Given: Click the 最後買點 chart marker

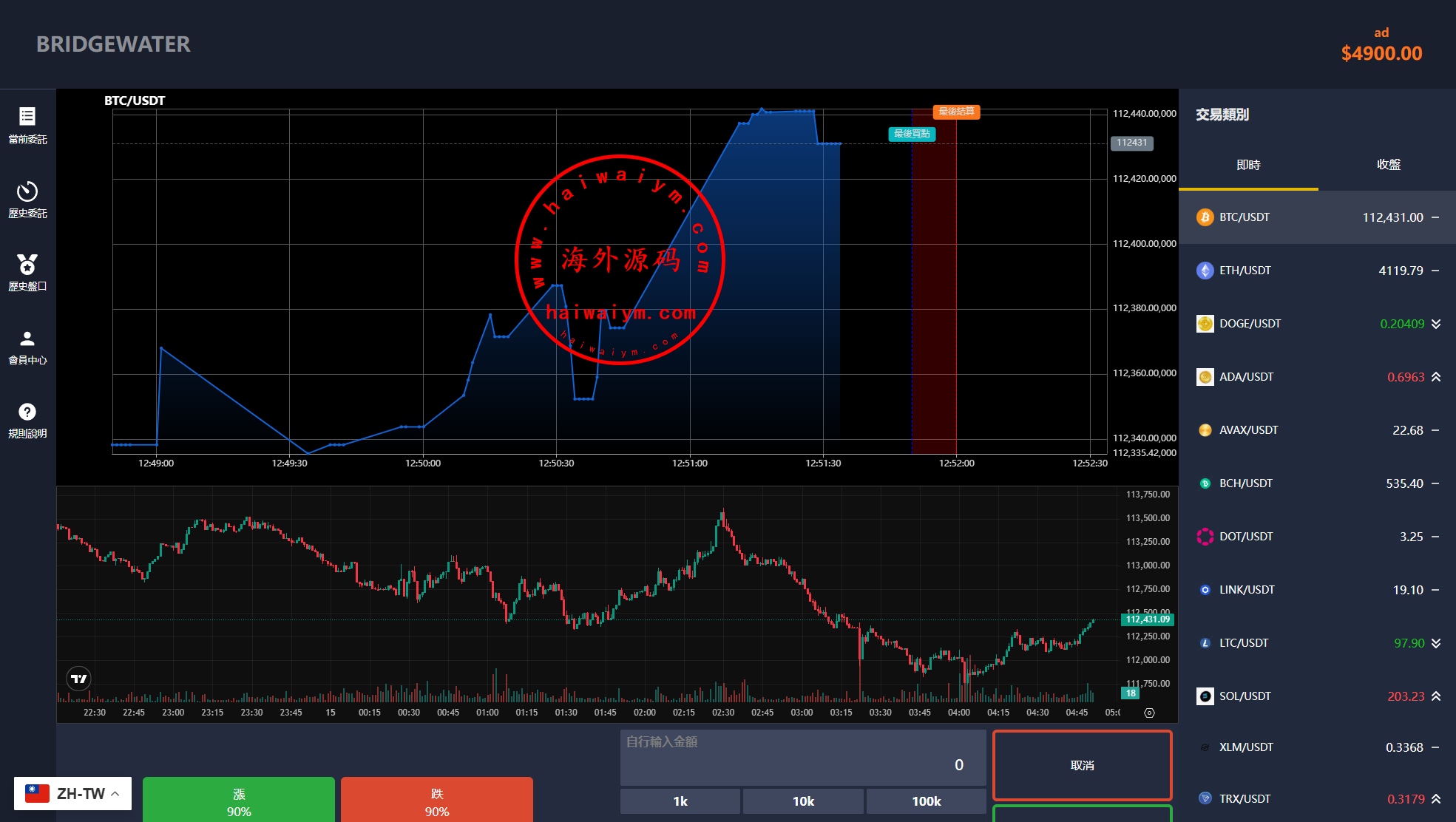Looking at the screenshot, I should click(912, 134).
